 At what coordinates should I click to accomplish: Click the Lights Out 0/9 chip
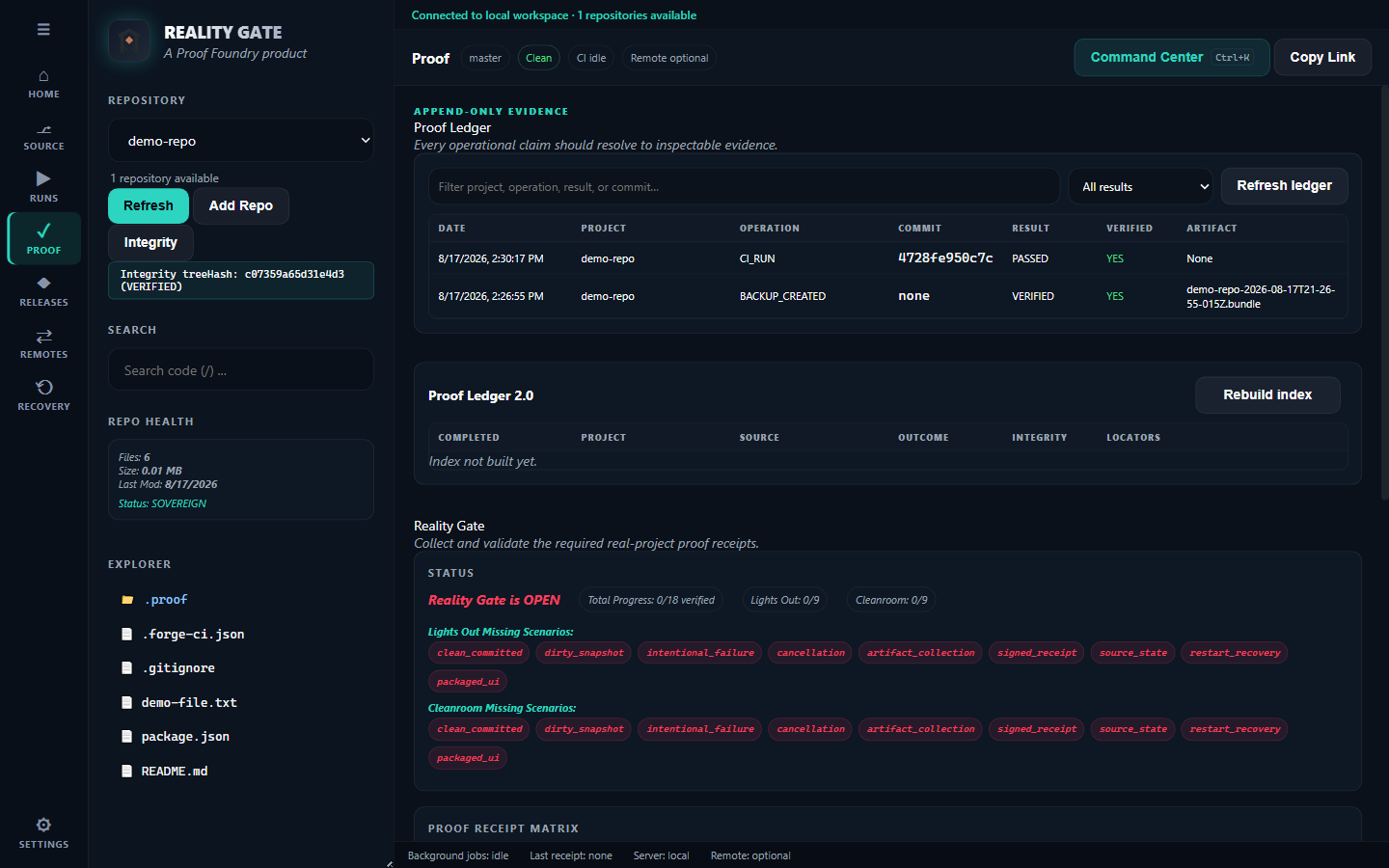[x=785, y=600]
